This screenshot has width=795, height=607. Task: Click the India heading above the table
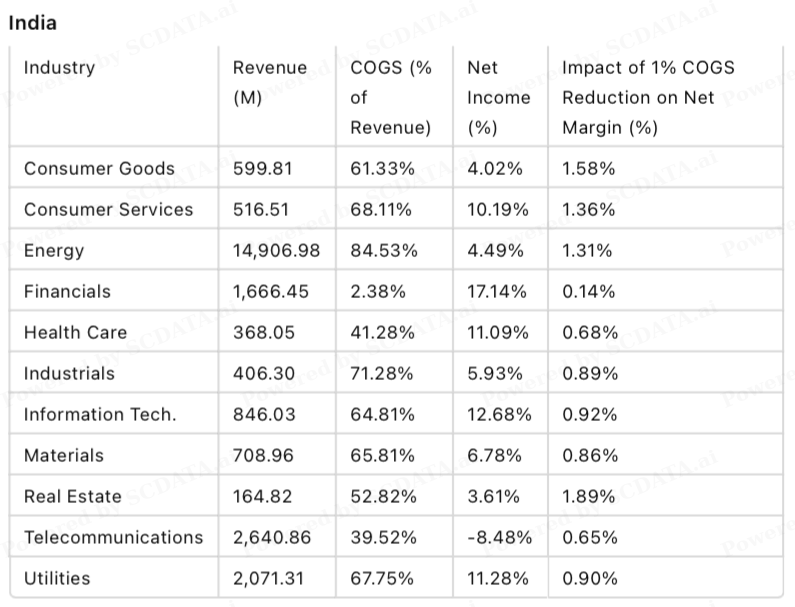[x=33, y=23]
